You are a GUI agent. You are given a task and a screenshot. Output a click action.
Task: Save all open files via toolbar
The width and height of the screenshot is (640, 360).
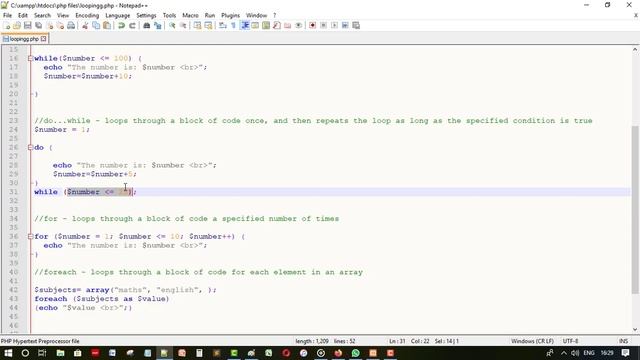coord(38,25)
